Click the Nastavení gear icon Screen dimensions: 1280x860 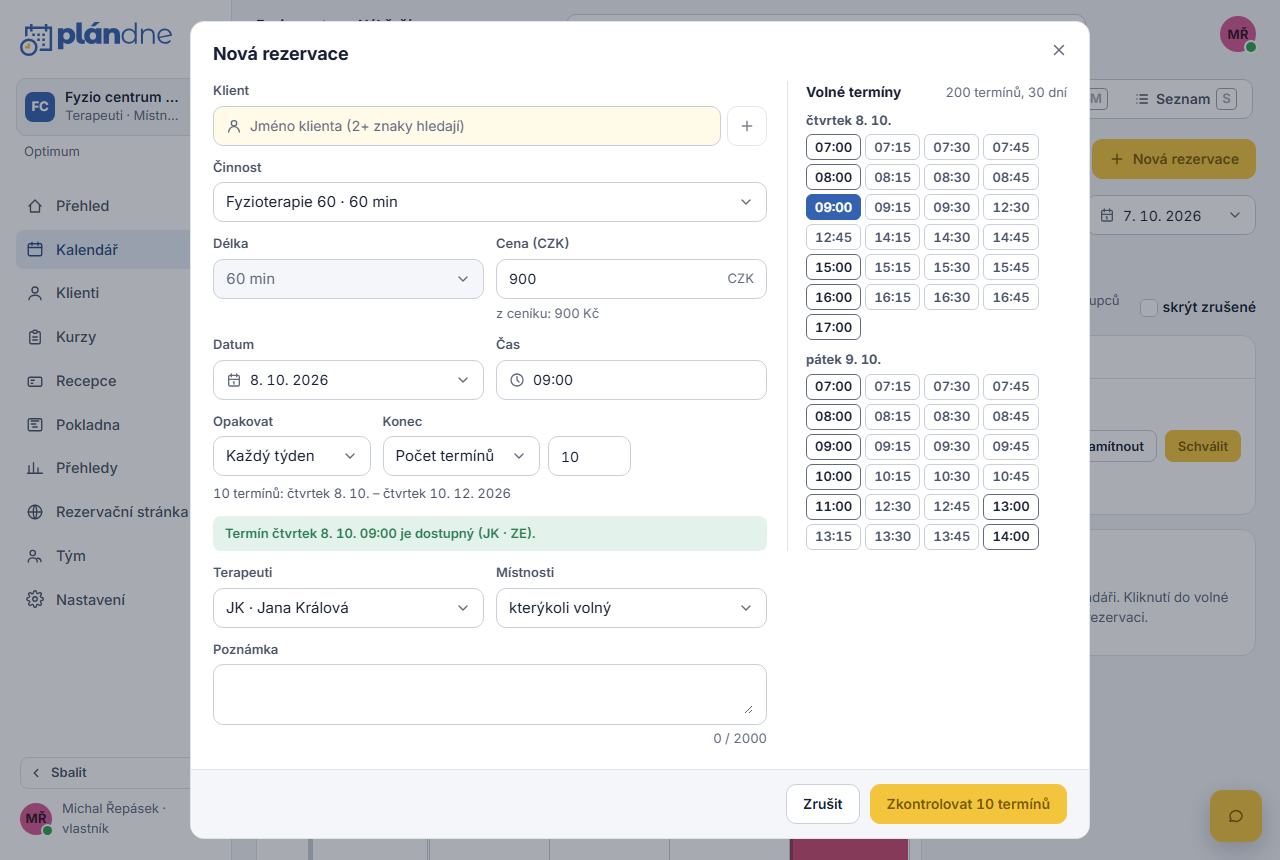tap(35, 600)
